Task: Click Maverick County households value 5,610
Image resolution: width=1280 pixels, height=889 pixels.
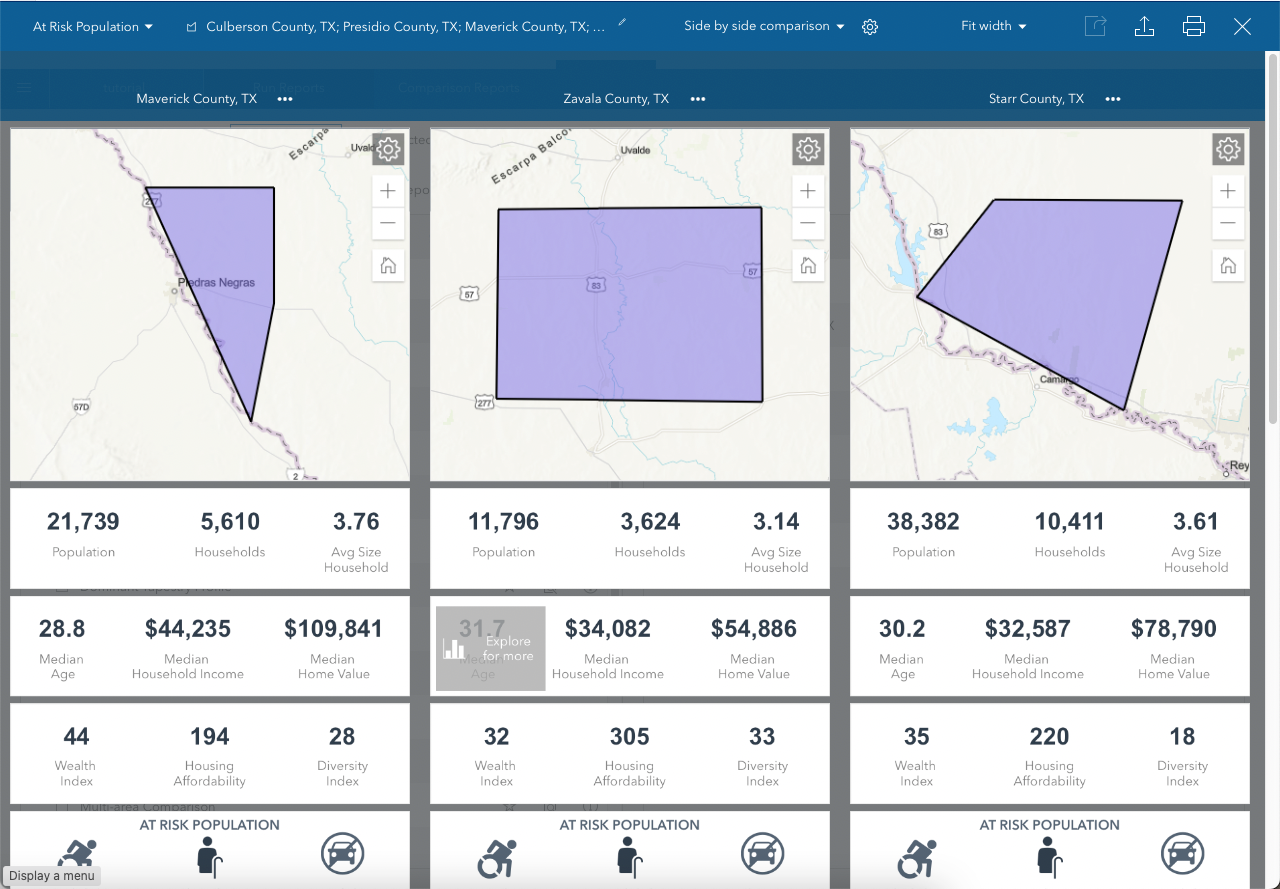Action: pyautogui.click(x=230, y=522)
